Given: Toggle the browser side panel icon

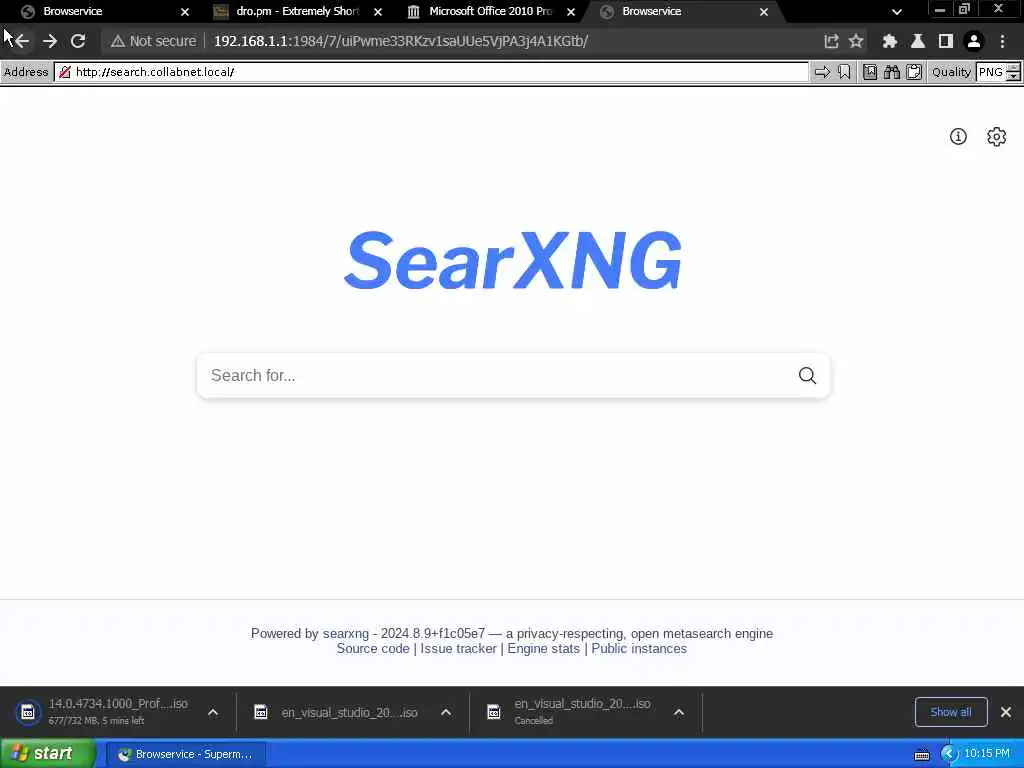Looking at the screenshot, I should (946, 41).
